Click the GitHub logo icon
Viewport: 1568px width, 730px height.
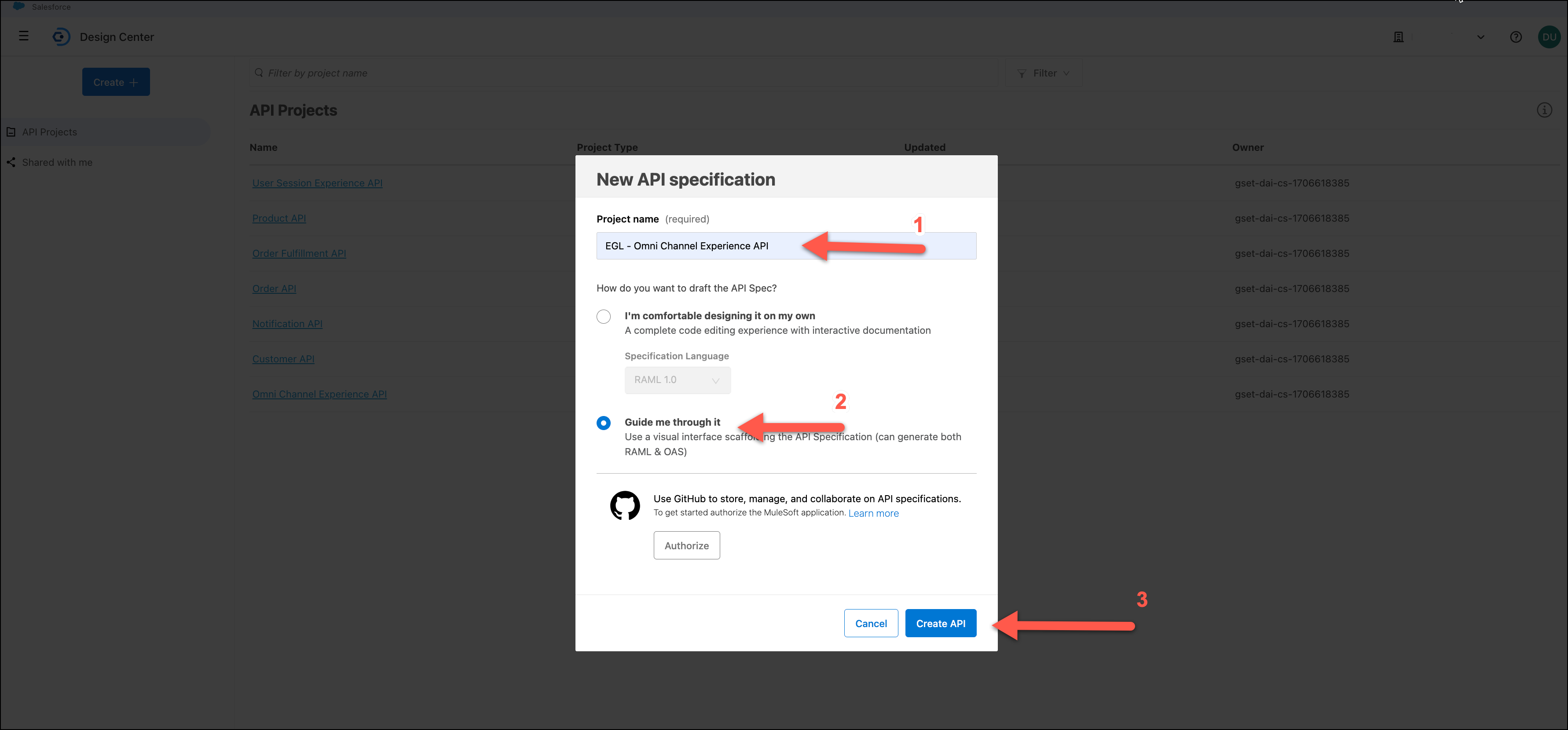625,506
